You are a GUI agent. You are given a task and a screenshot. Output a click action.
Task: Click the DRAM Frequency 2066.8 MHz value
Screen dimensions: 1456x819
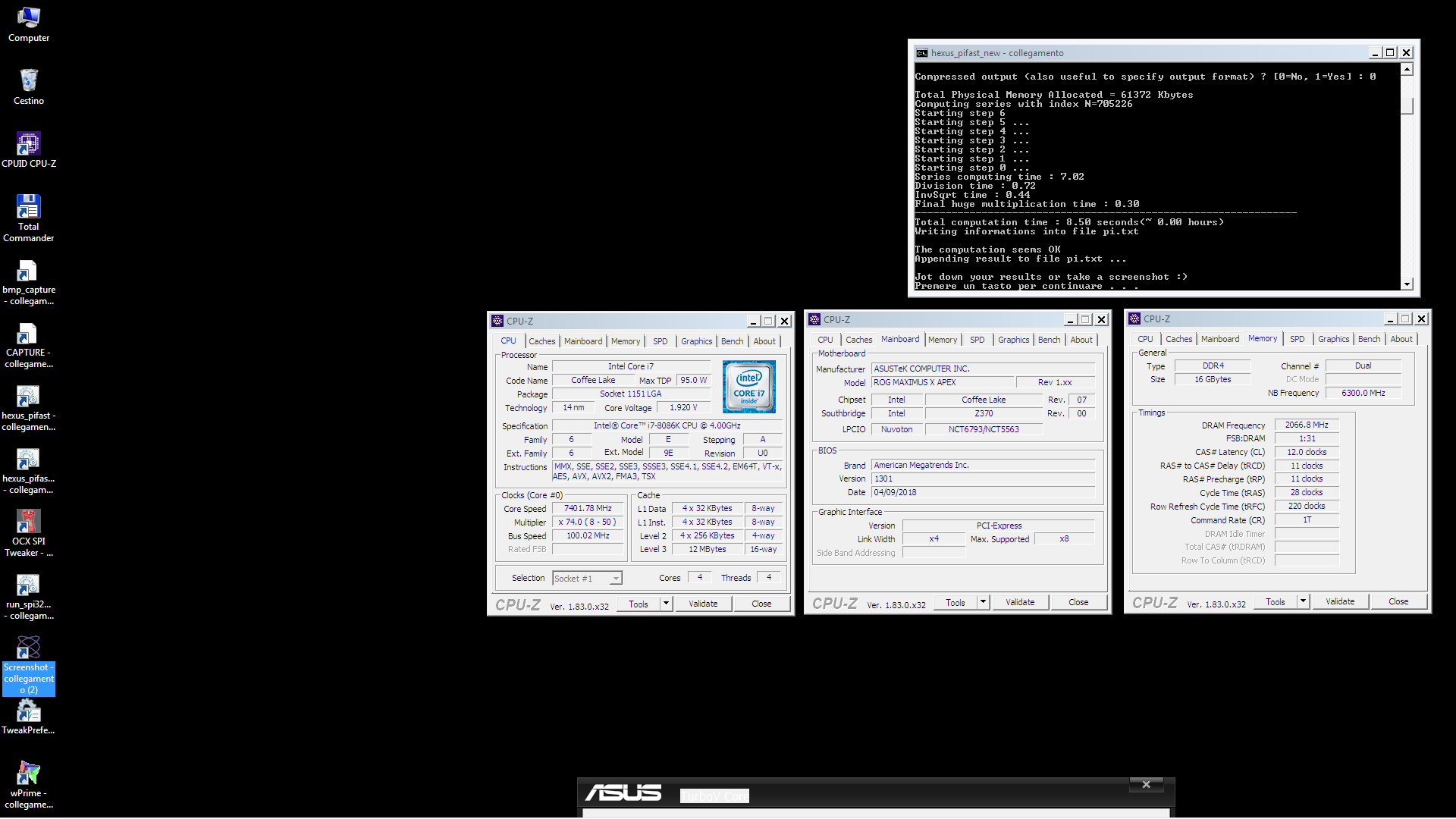click(x=1307, y=425)
